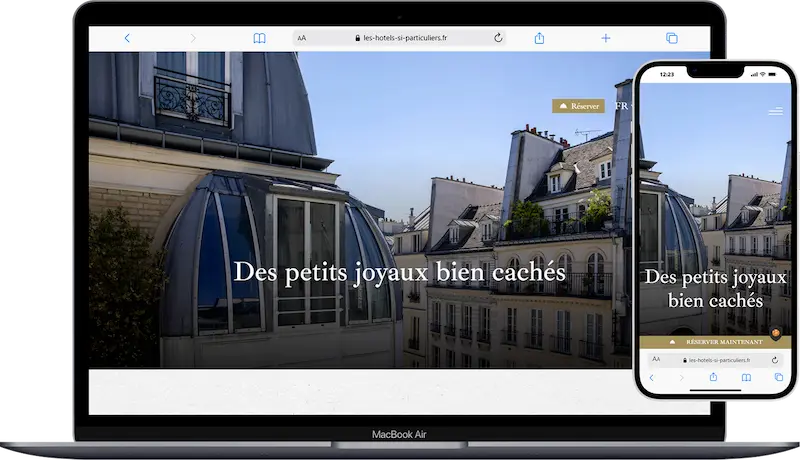Image resolution: width=800 pixels, height=460 pixels.
Task: Add a new tab with the plus icon
Action: coord(606,38)
